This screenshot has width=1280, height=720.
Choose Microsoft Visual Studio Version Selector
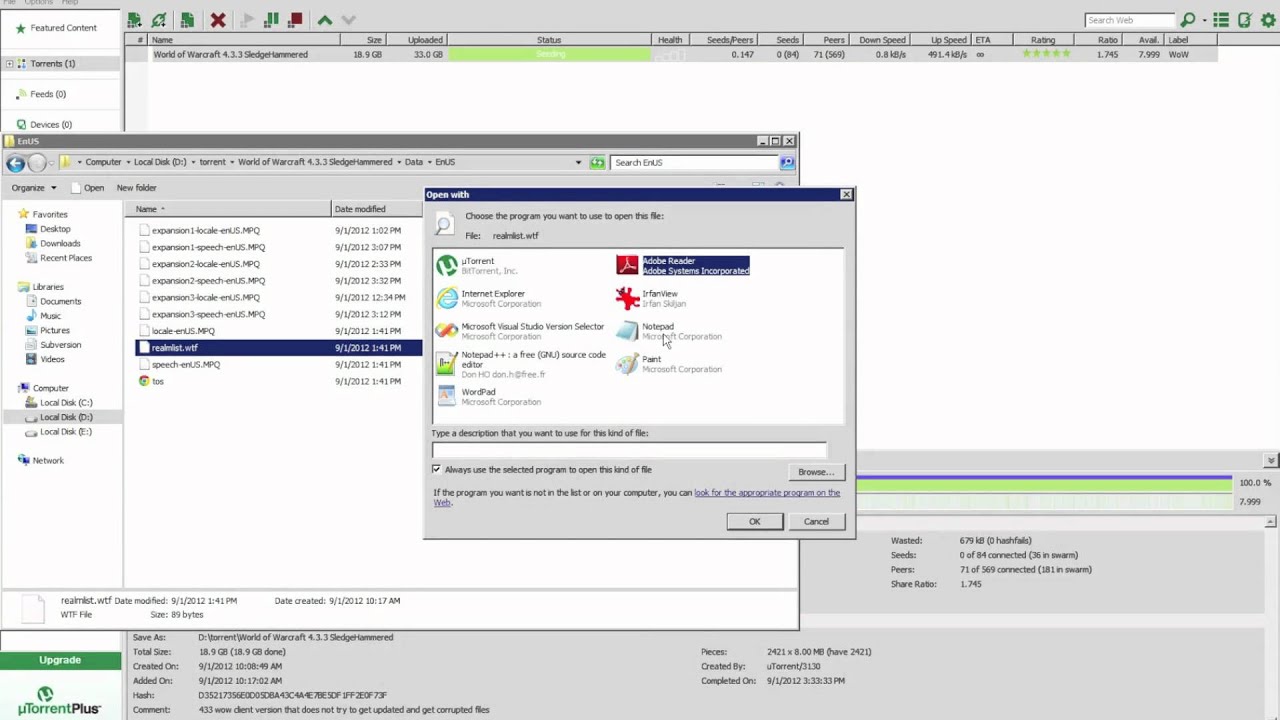point(520,331)
